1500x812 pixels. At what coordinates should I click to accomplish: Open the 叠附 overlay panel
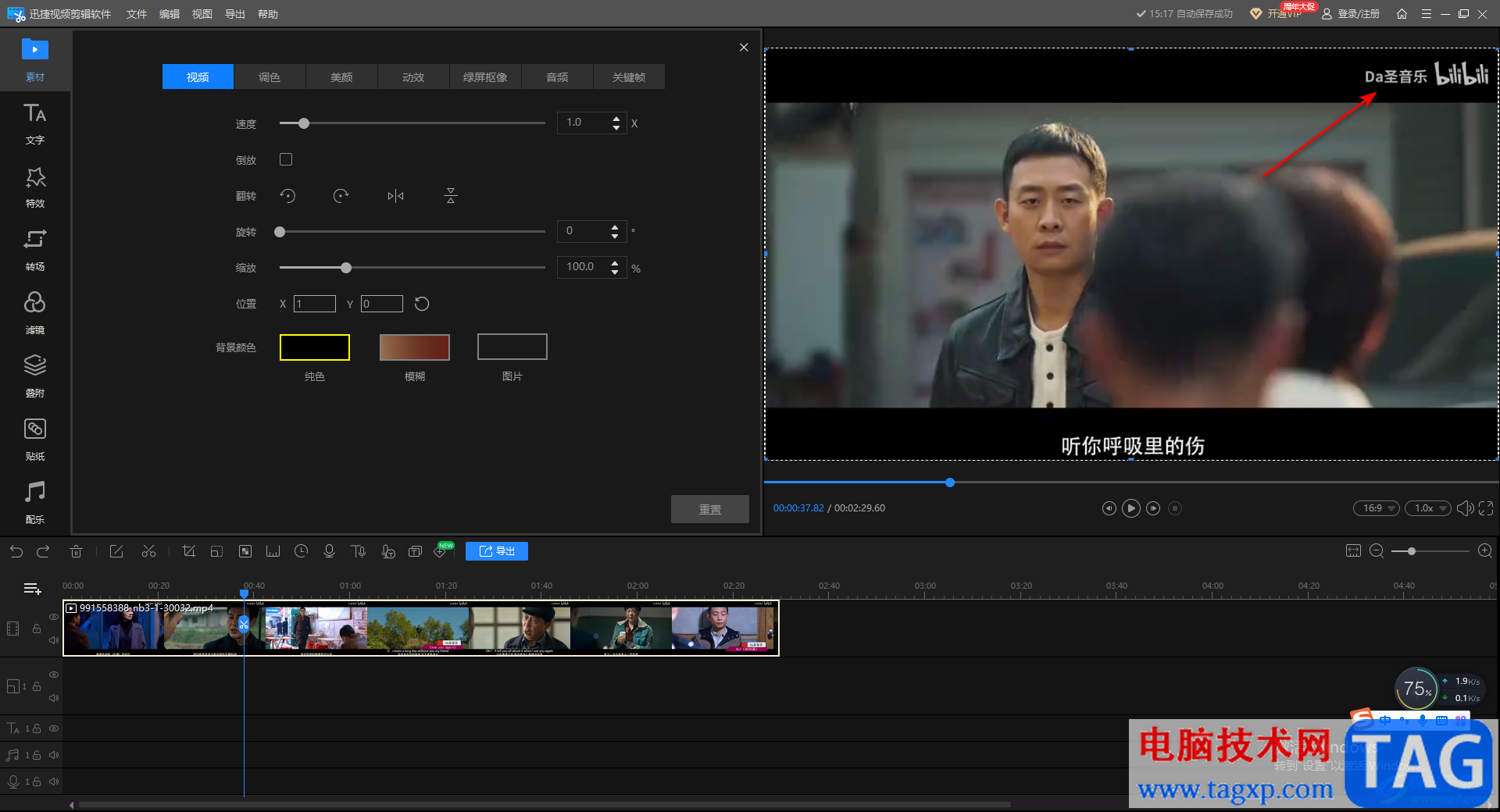[34, 376]
